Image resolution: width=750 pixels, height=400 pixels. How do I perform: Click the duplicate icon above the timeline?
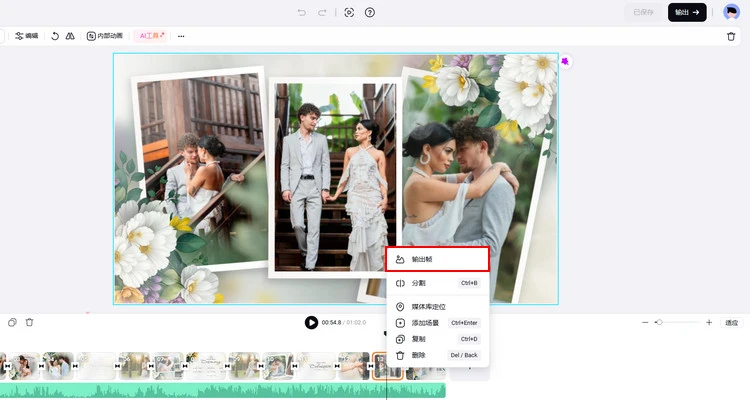click(x=12, y=322)
